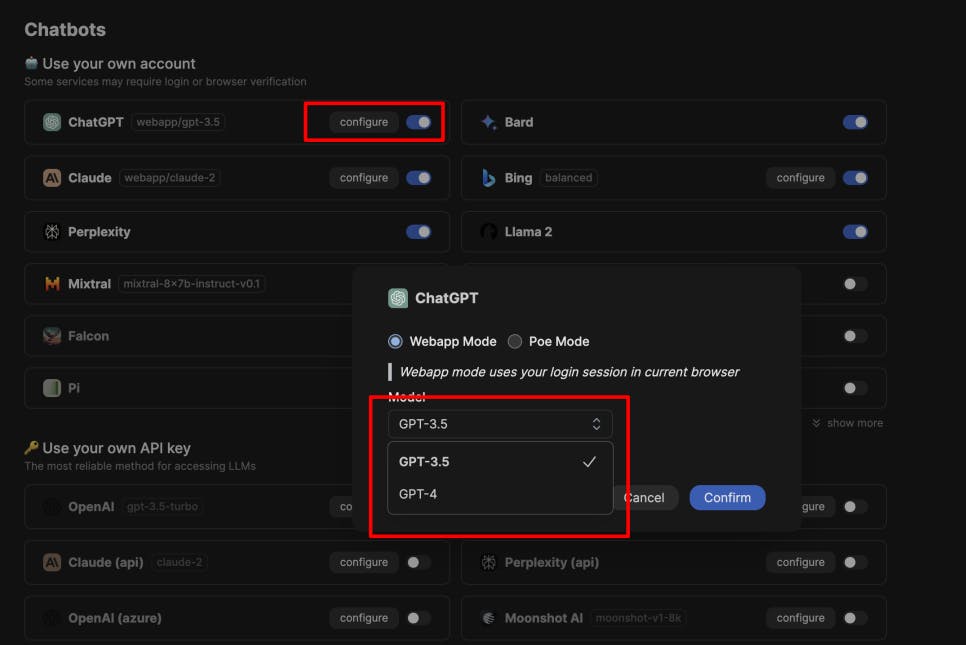Click the ChatGPT logo in the chatbot list row
966x645 pixels.
pos(52,122)
